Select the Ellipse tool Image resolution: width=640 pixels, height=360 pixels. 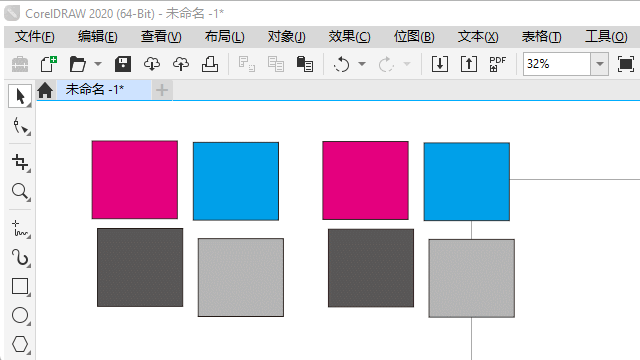20,316
